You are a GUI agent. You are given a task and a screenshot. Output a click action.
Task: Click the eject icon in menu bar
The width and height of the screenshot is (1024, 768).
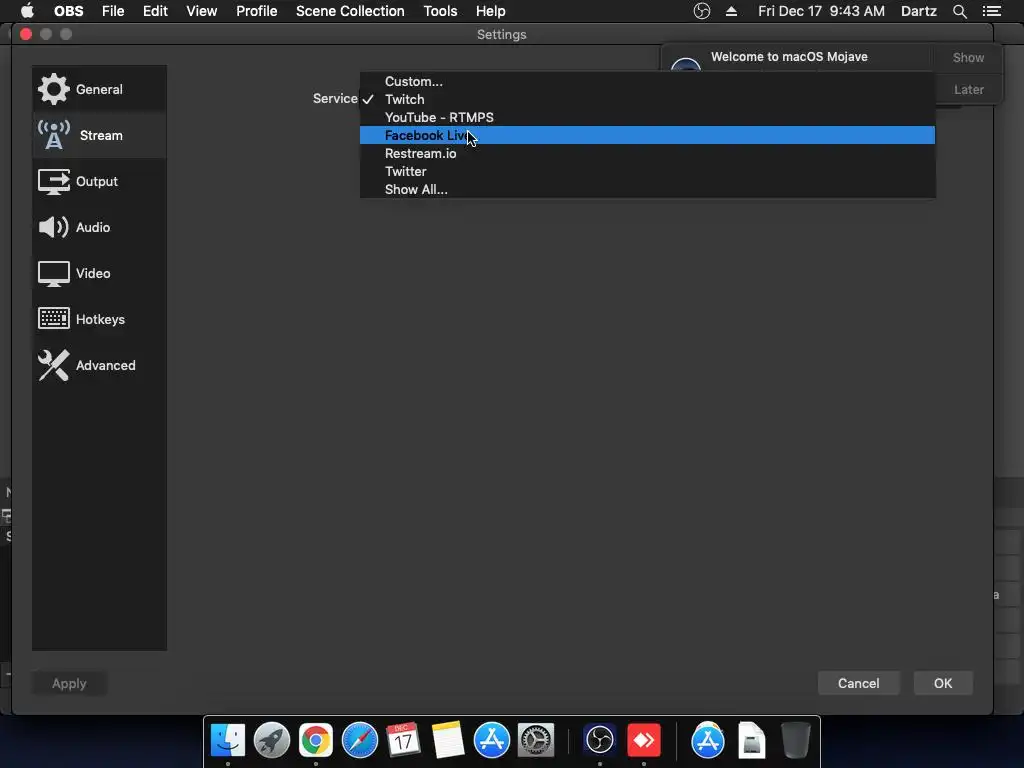click(731, 11)
